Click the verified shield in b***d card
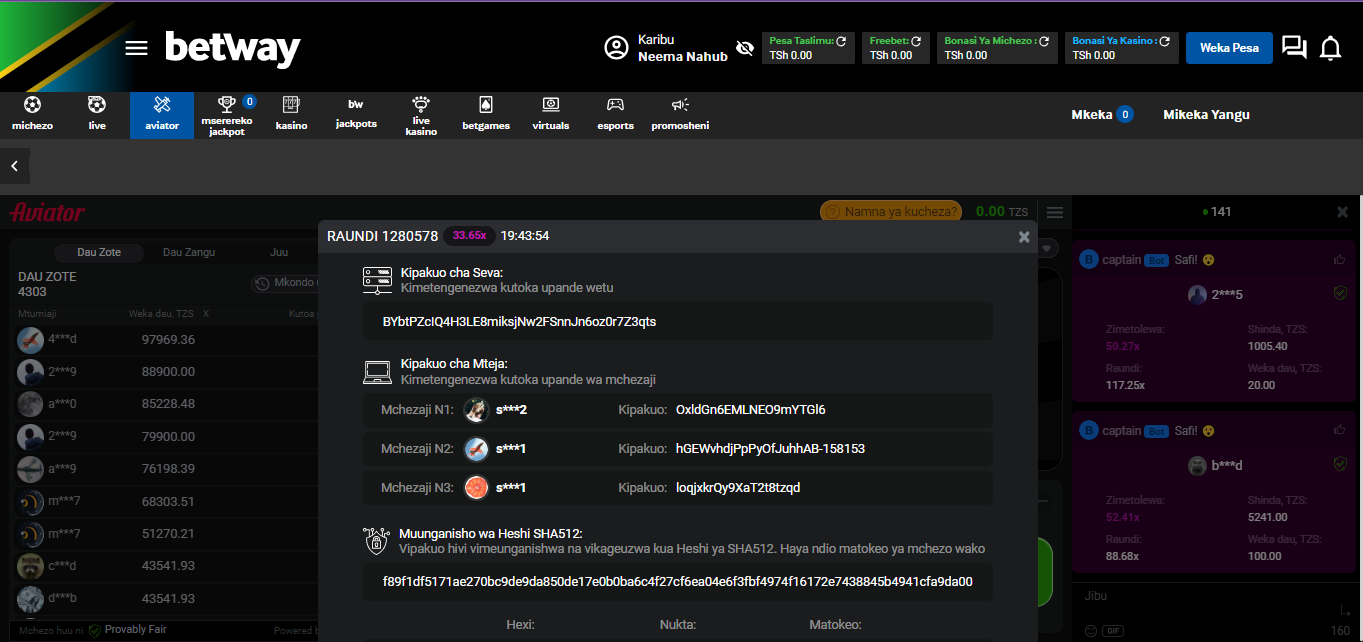Screen dimensions: 1363x642 click(x=1340, y=464)
